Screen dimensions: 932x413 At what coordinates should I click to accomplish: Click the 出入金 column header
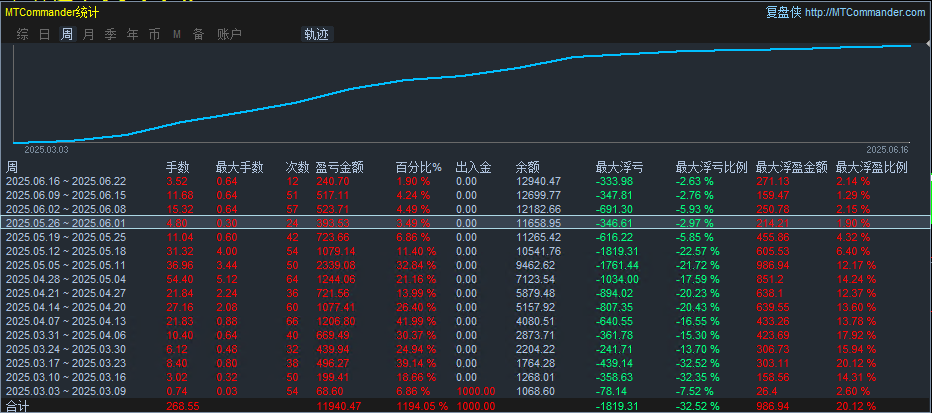(x=473, y=168)
